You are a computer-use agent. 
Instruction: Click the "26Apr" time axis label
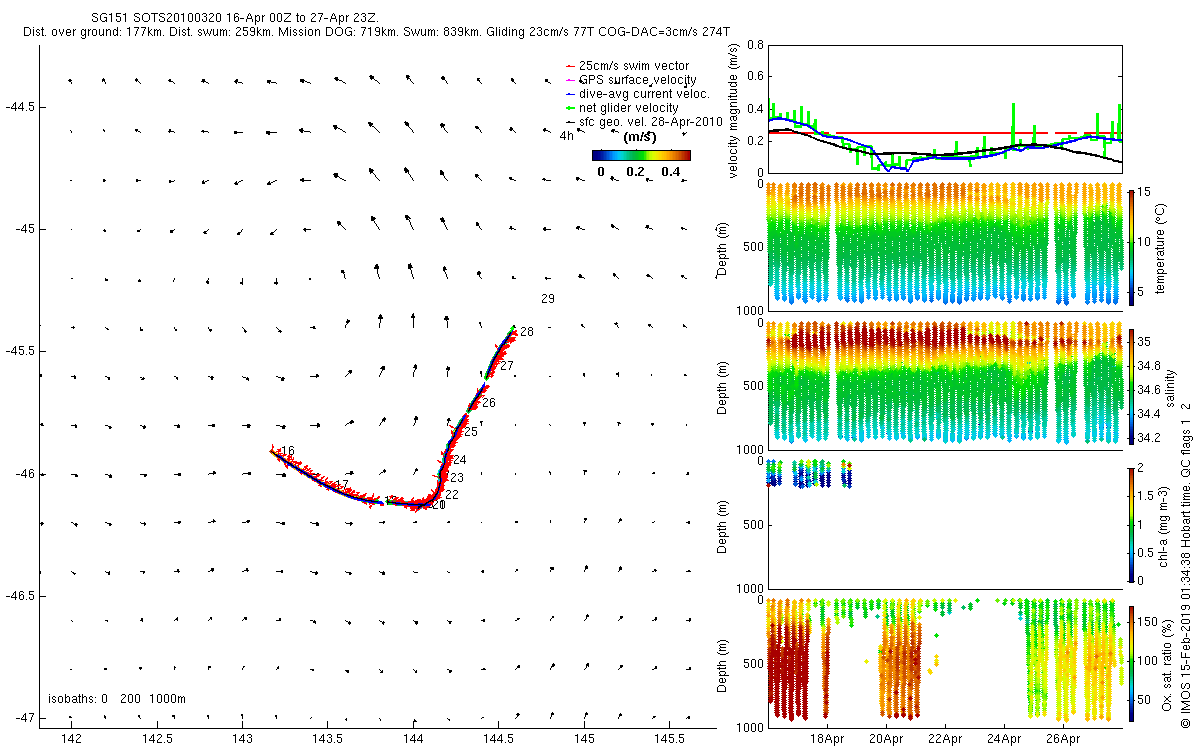(x=1063, y=740)
